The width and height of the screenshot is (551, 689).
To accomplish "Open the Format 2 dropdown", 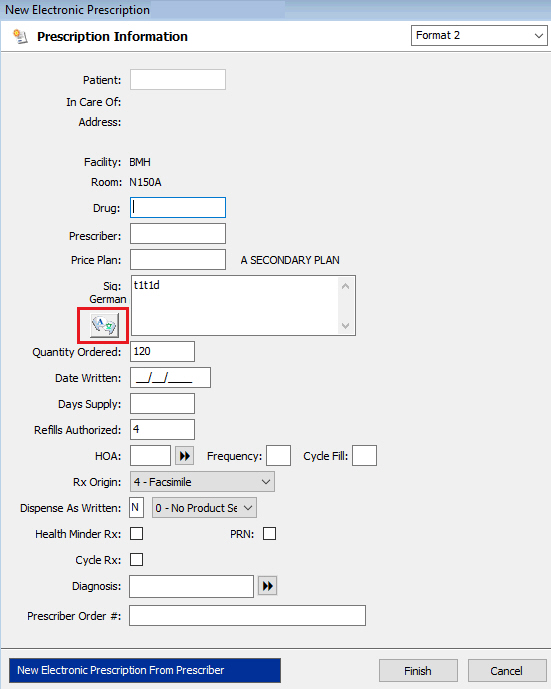I will pos(479,36).
